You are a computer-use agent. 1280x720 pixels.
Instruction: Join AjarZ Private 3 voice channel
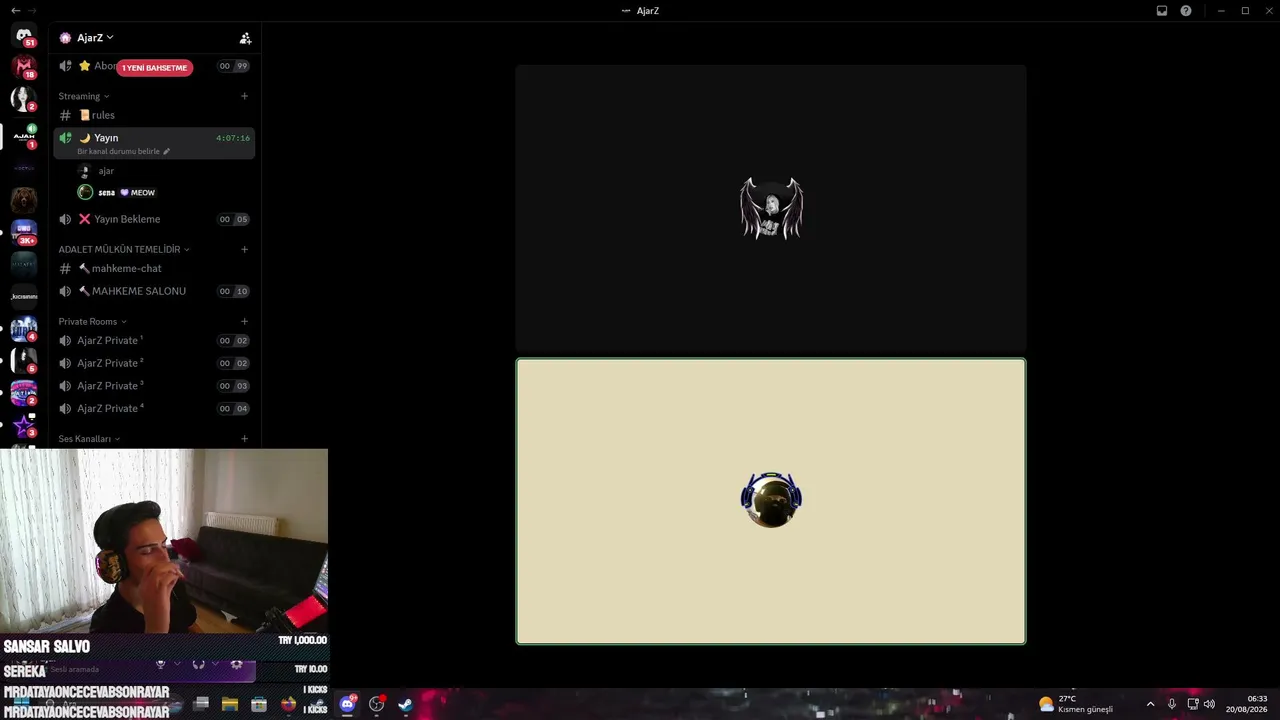click(x=154, y=386)
